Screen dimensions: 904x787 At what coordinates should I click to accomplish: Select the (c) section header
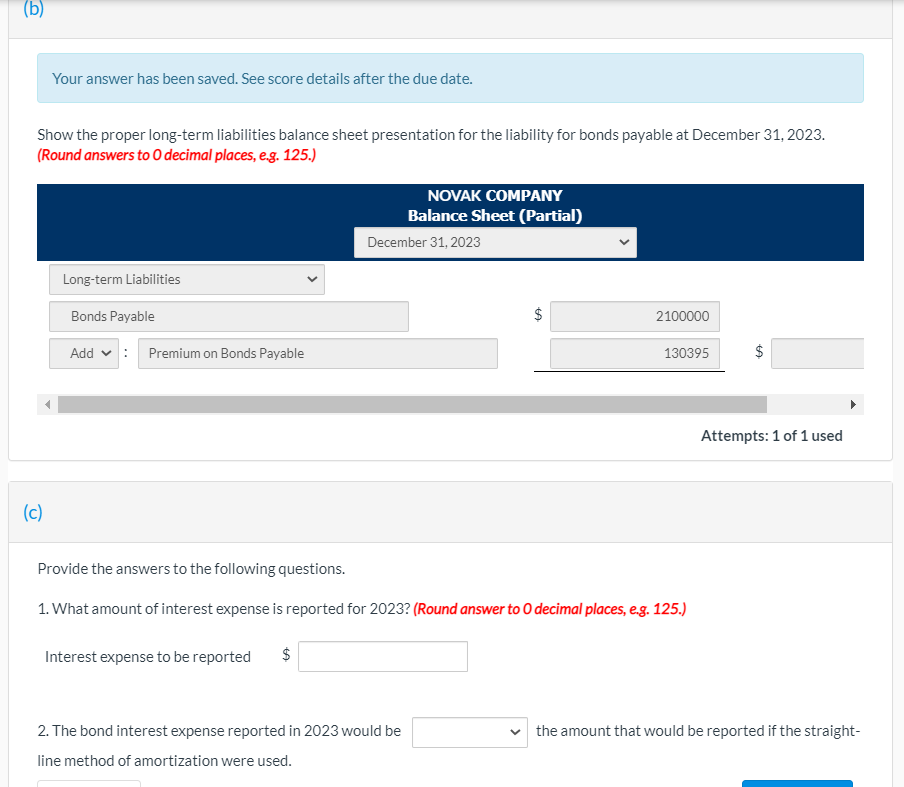click(31, 511)
